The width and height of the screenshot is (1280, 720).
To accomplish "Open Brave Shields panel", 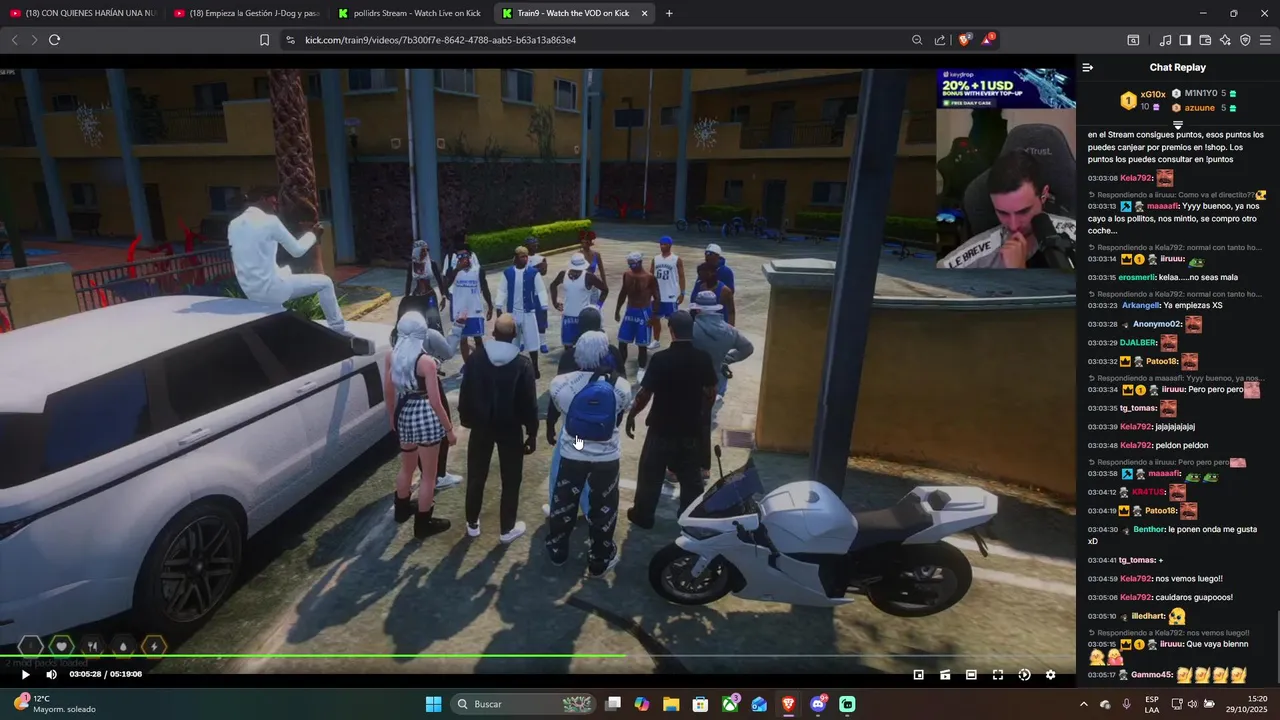I will [965, 40].
